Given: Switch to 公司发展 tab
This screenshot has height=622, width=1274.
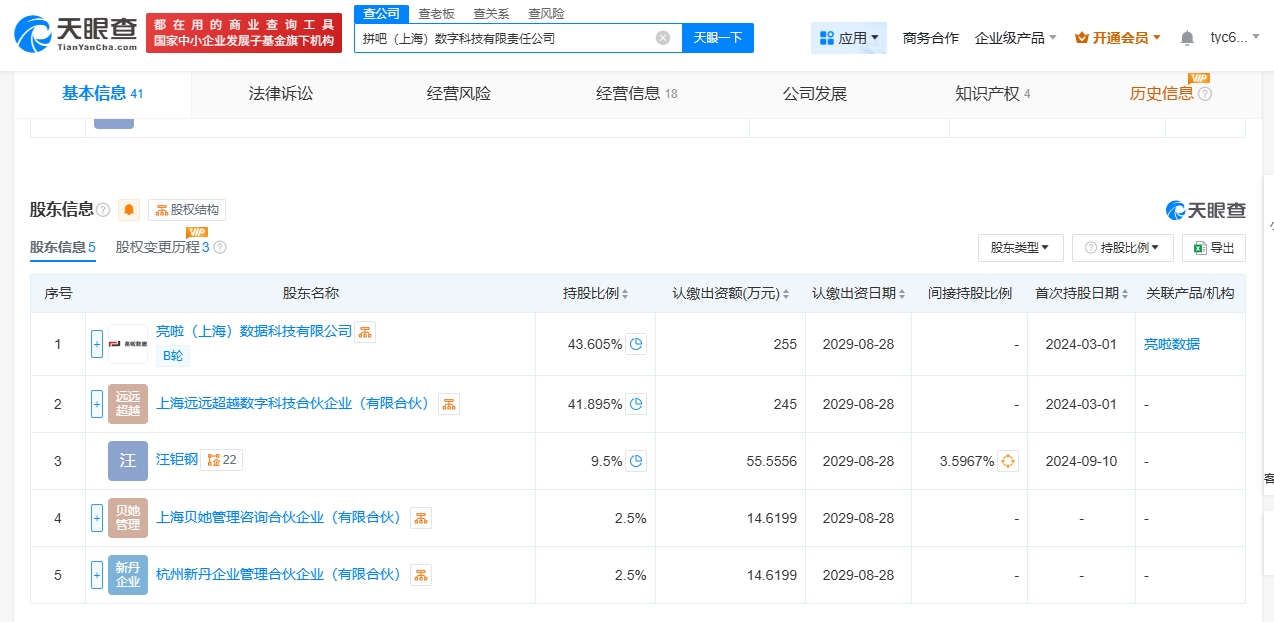Looking at the screenshot, I should coord(815,94).
